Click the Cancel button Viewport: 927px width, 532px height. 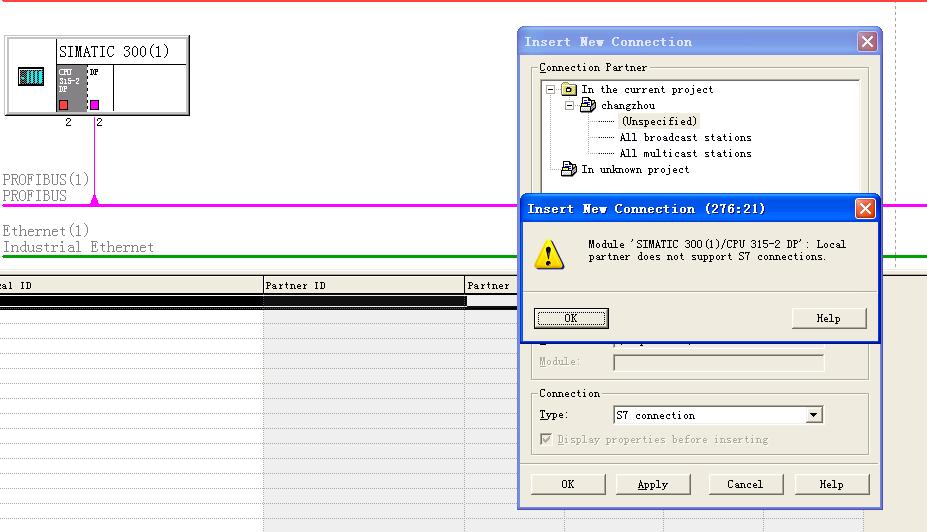[x=745, y=484]
